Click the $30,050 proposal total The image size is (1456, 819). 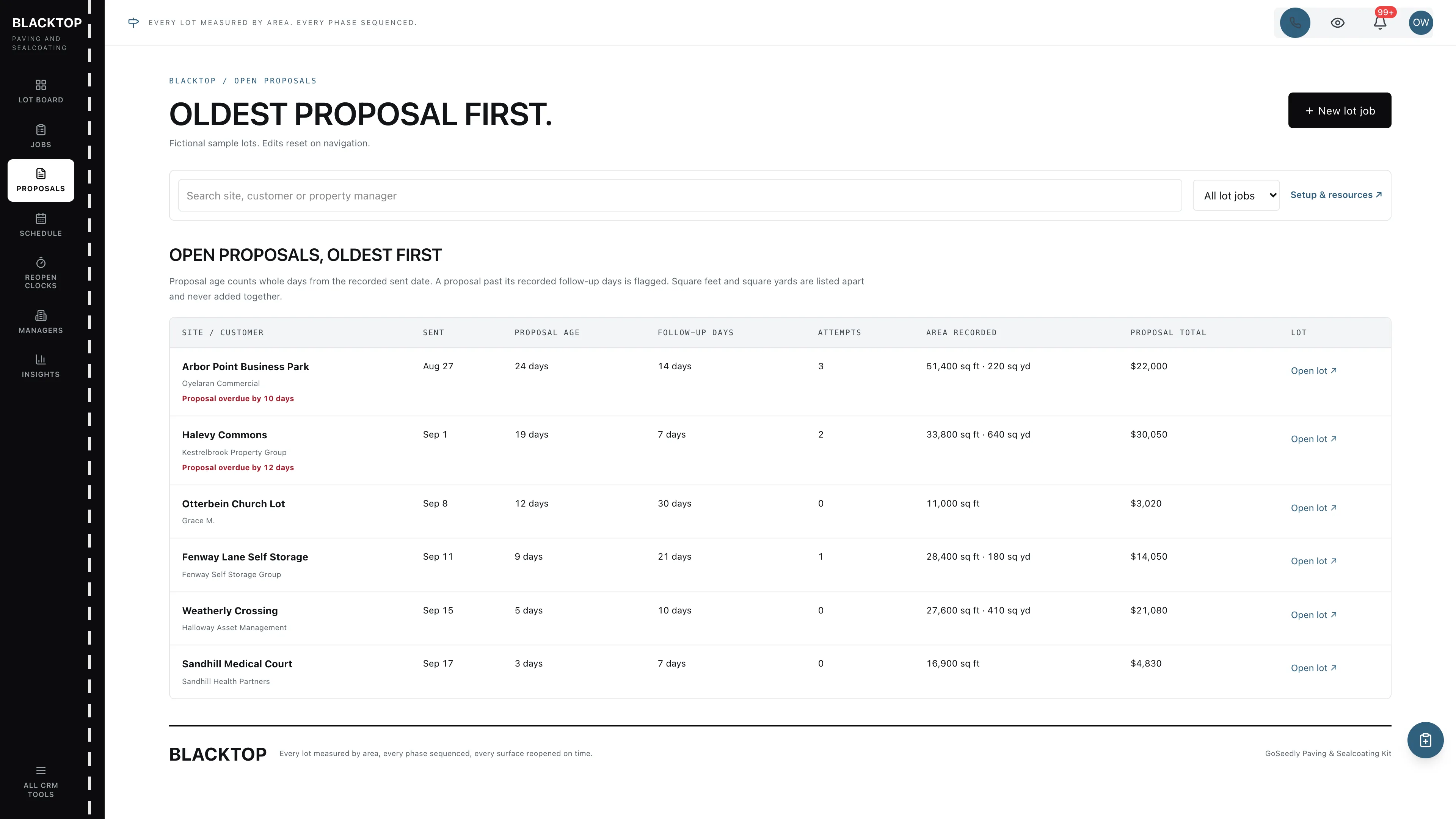pyautogui.click(x=1148, y=435)
